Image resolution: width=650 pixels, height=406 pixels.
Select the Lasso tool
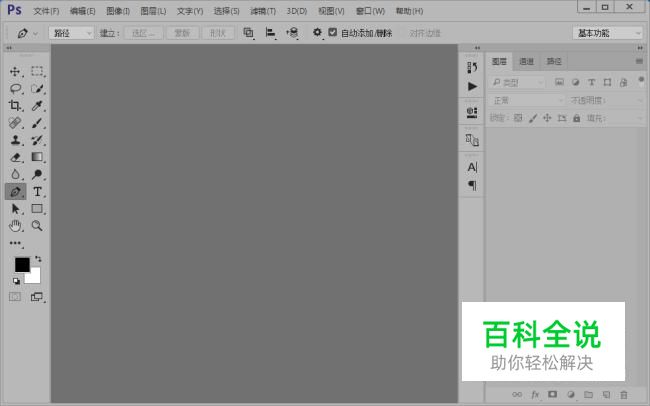tap(15, 88)
